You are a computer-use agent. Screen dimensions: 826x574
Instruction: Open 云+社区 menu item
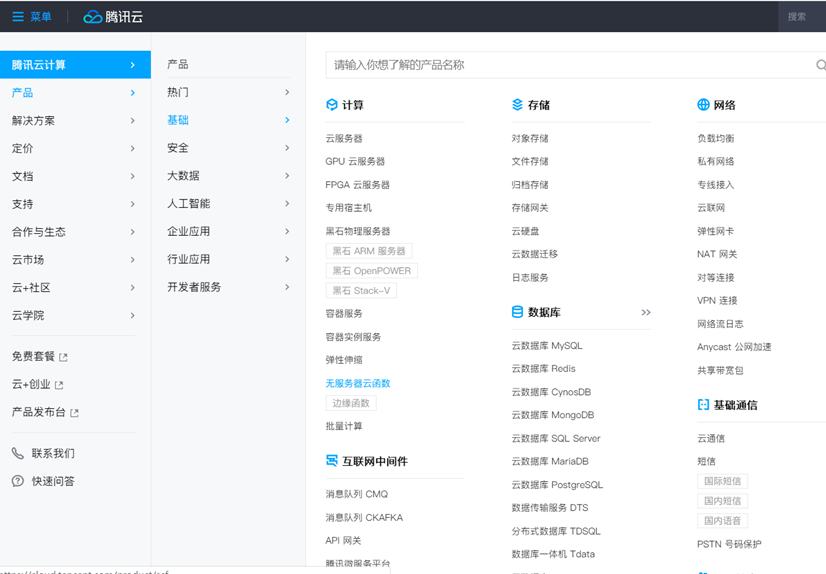point(73,288)
